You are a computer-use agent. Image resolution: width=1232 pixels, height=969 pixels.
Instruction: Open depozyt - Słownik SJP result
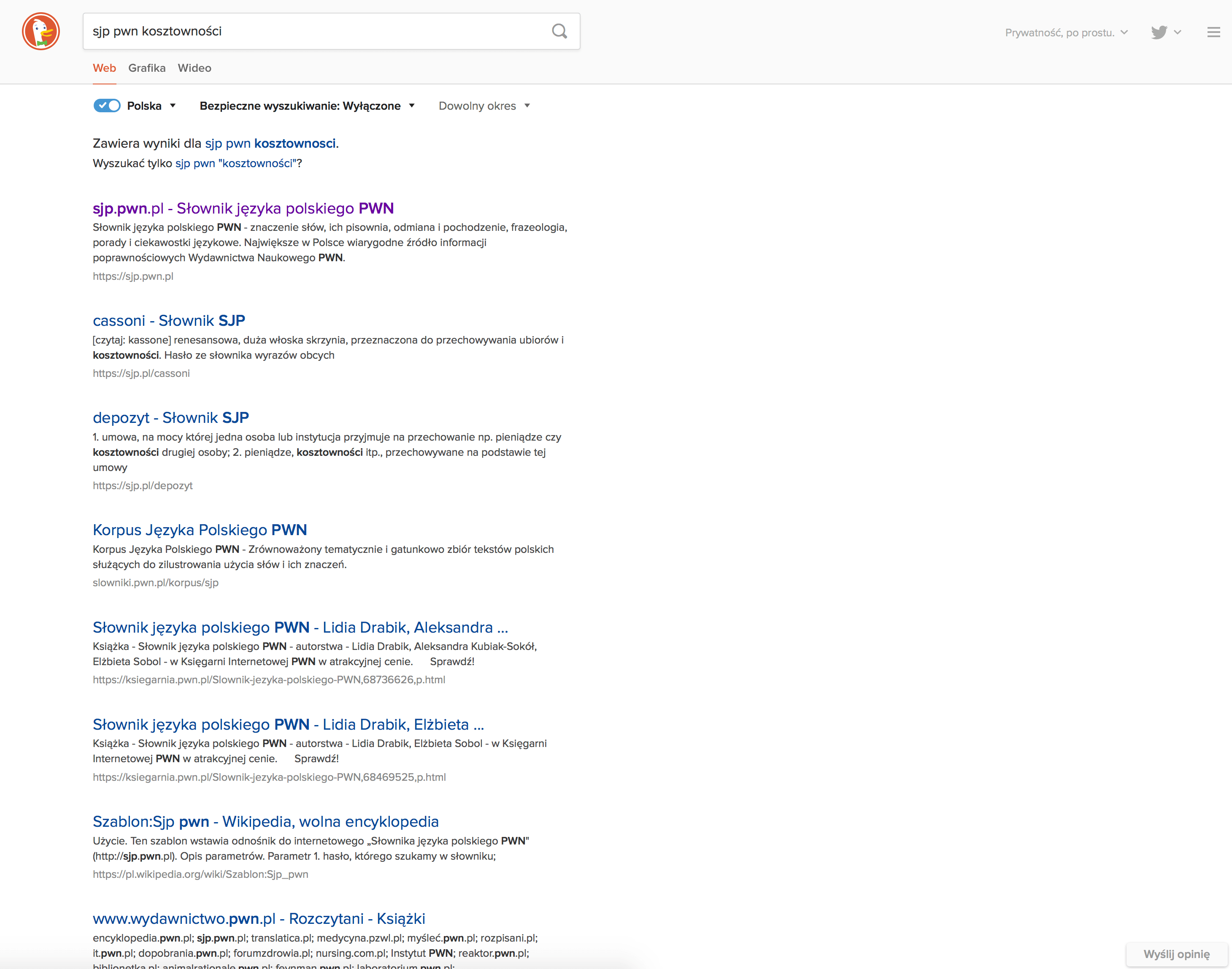coord(171,417)
